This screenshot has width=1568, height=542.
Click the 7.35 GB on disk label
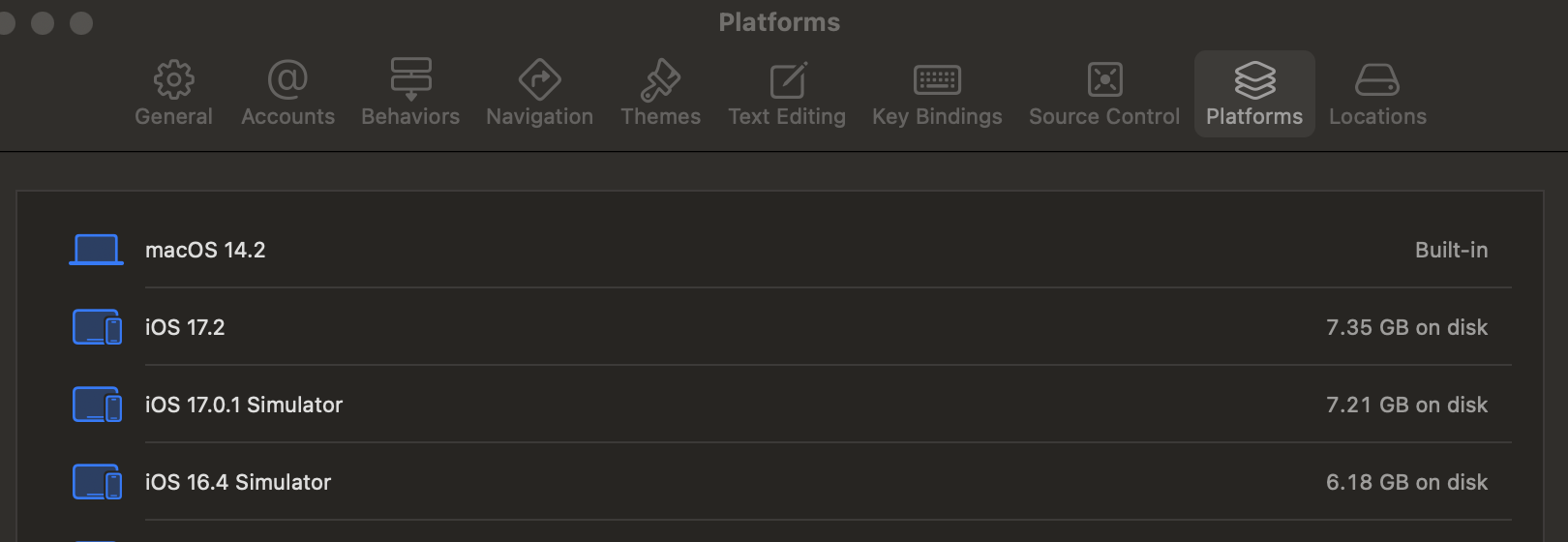tap(1406, 327)
